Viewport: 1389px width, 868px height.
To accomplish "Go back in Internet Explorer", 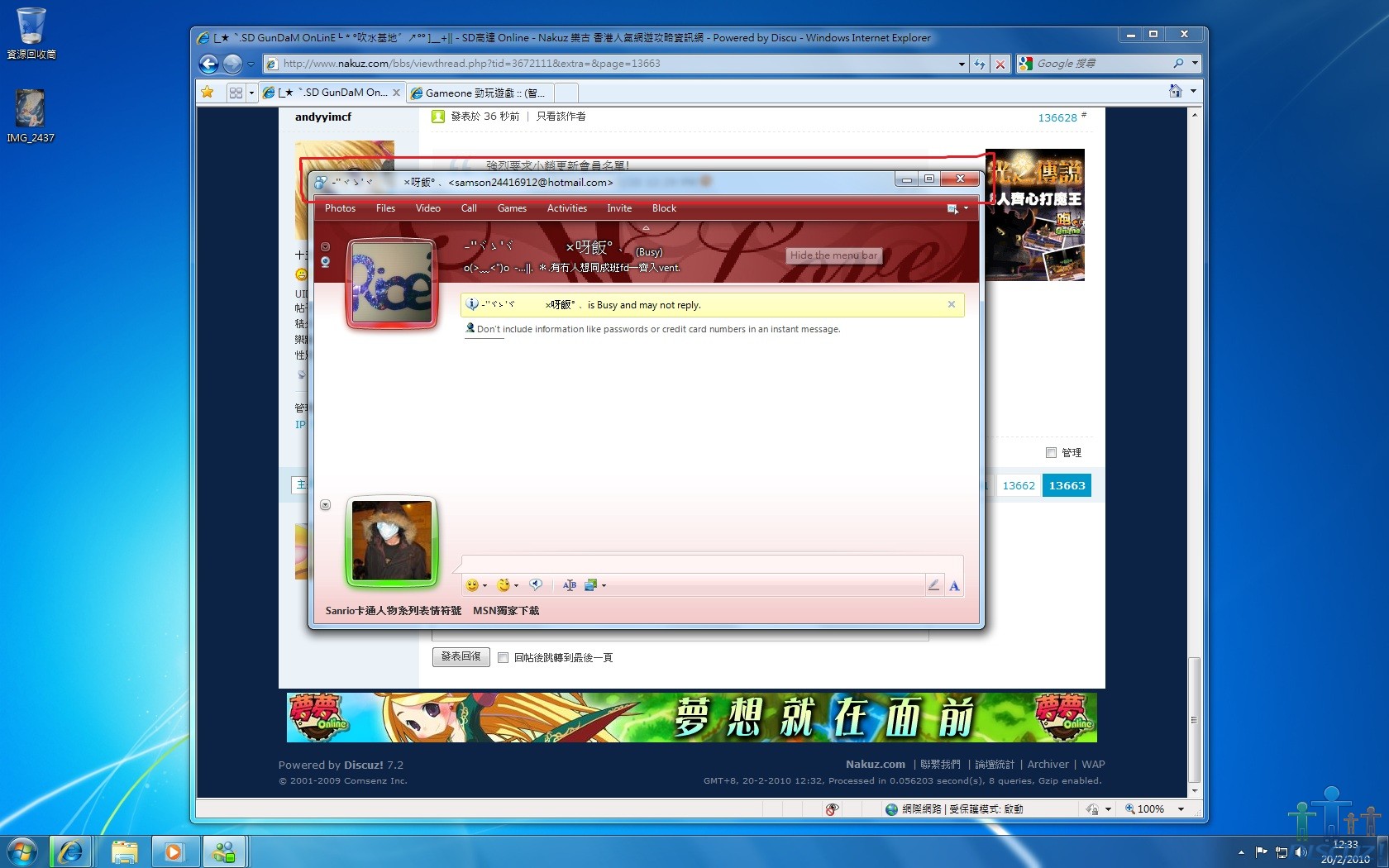I will [209, 64].
